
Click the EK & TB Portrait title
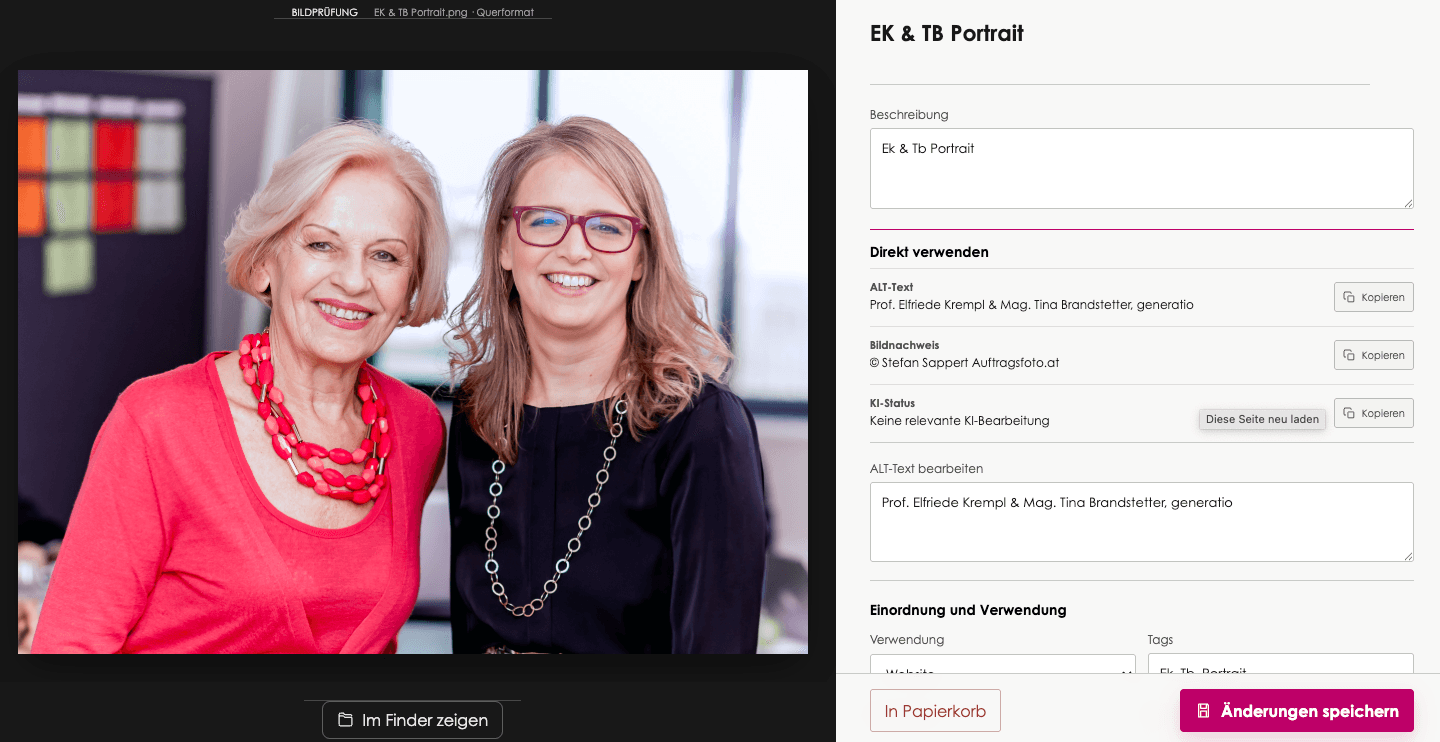[x=947, y=33]
